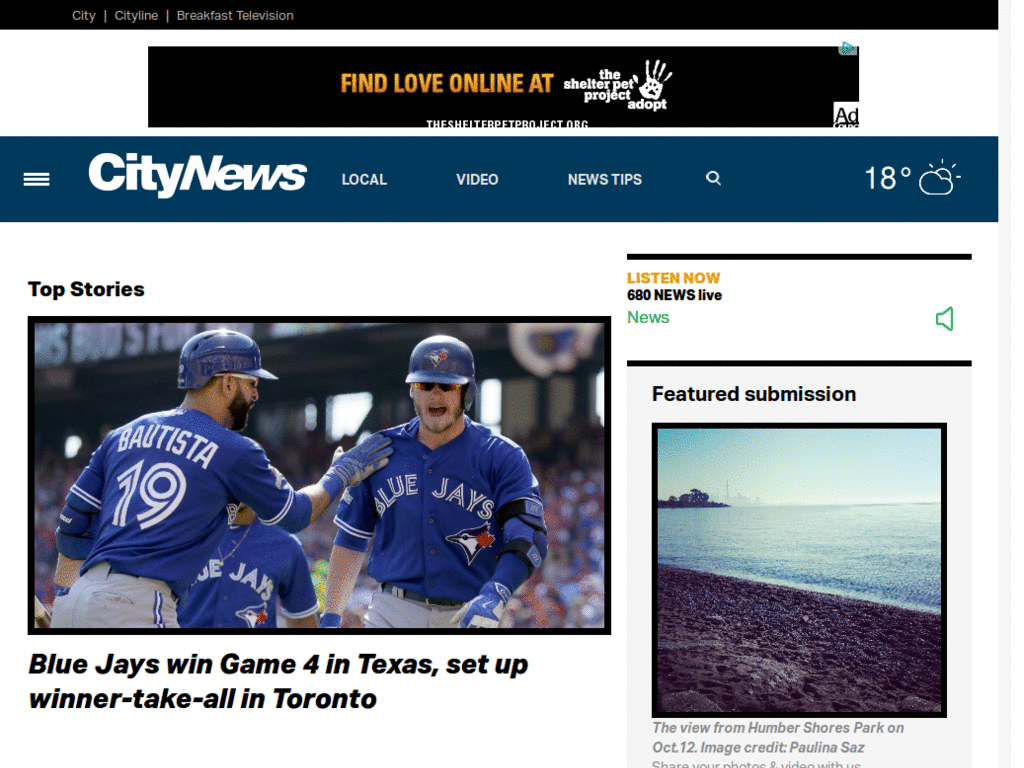This screenshot has height=768, width=1024.
Task: Click the green speaker icon for 680 NEWS
Action: tap(945, 319)
